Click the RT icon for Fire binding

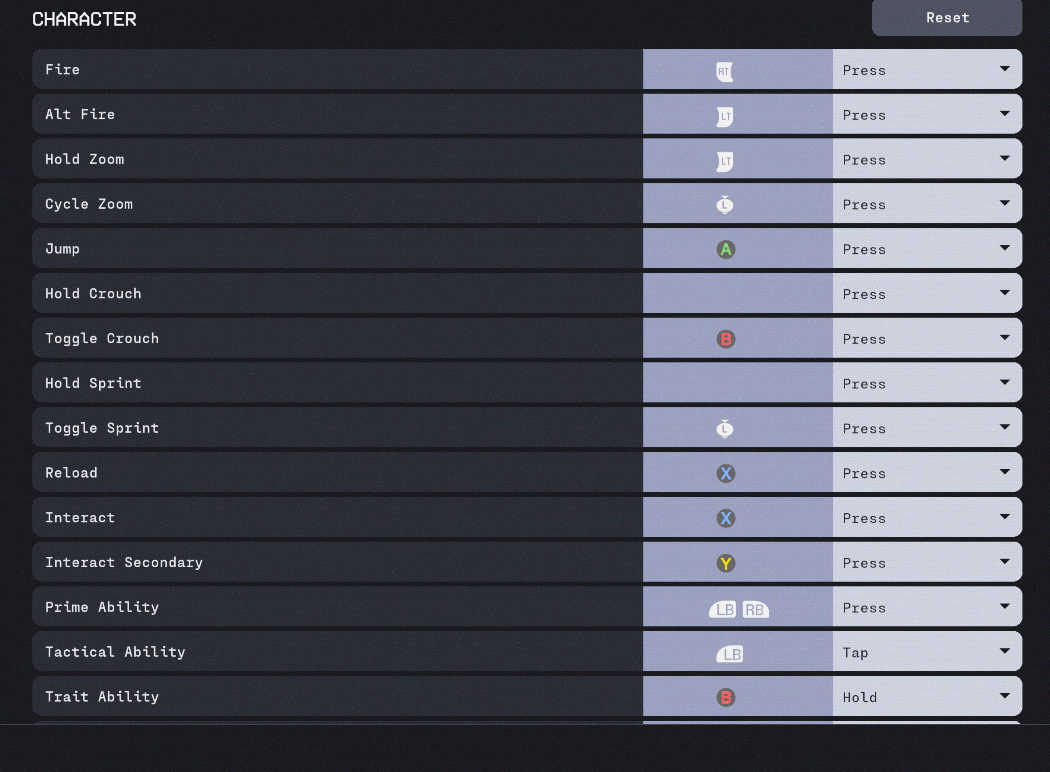725,71
